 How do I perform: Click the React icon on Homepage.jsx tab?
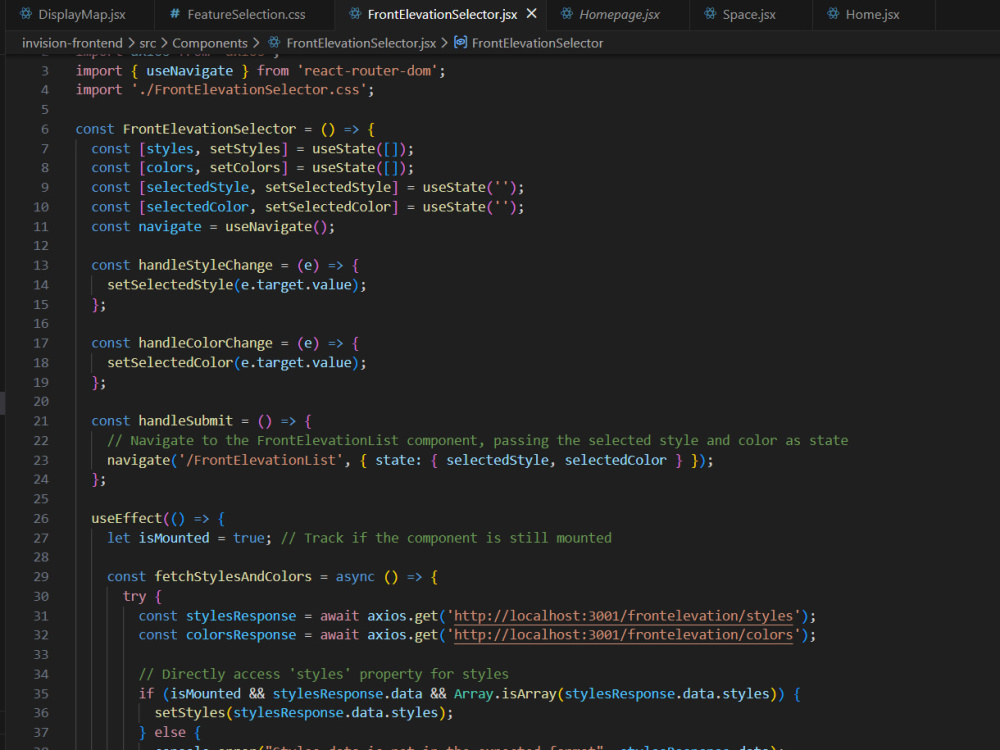[x=566, y=13]
